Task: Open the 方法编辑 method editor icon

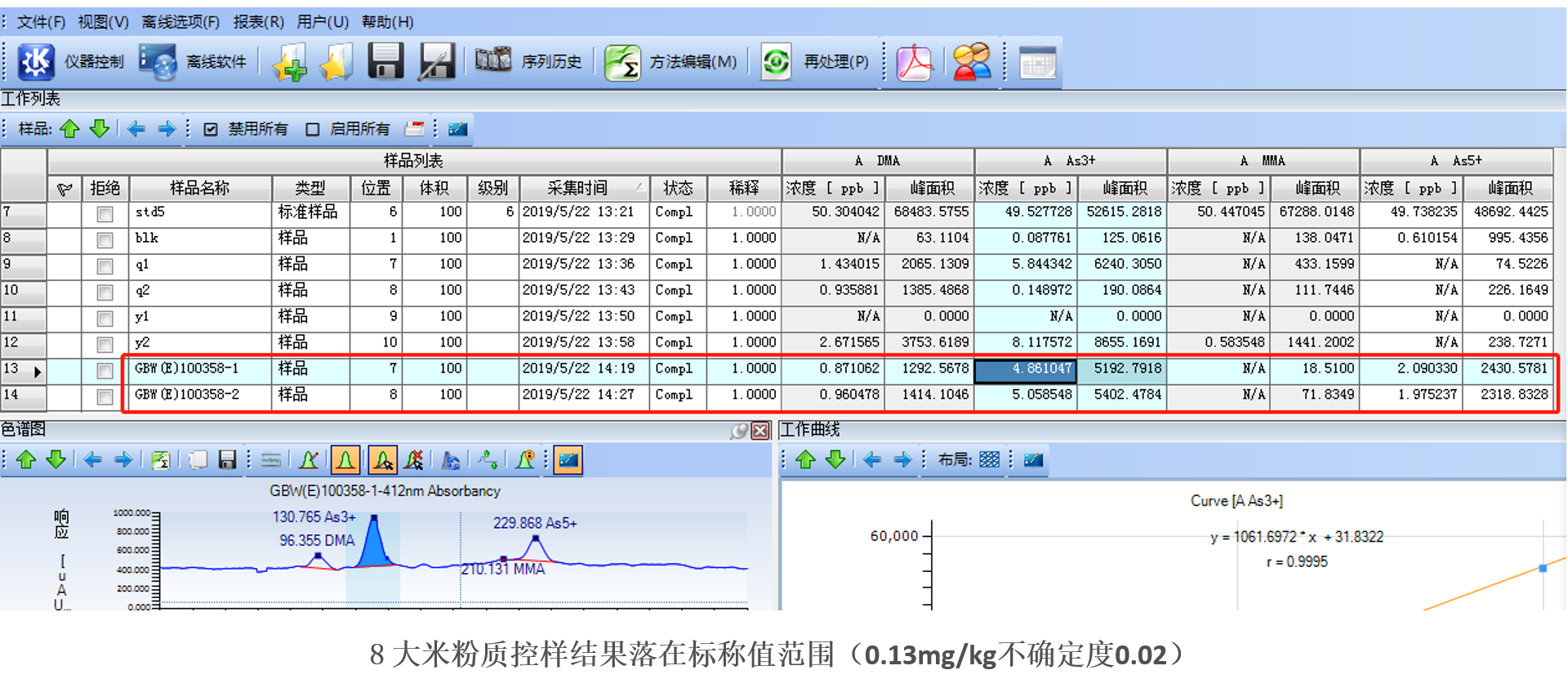Action: coord(622,62)
